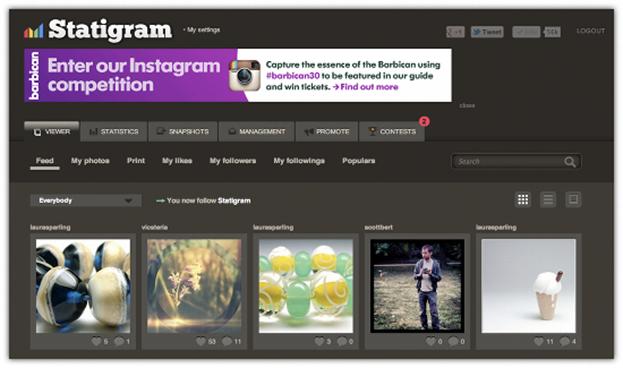The width and height of the screenshot is (623, 368).
Task: Log out via the LOGOUT link
Action: click(x=591, y=31)
